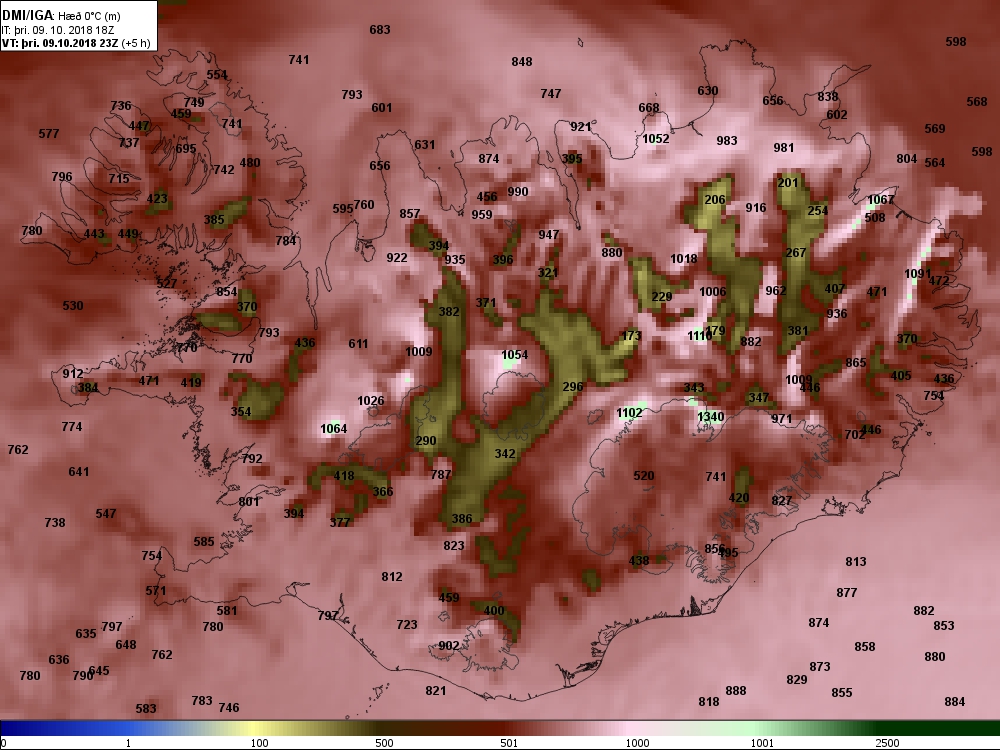Click the map value '1018'
This screenshot has width=1000, height=750.
684,259
